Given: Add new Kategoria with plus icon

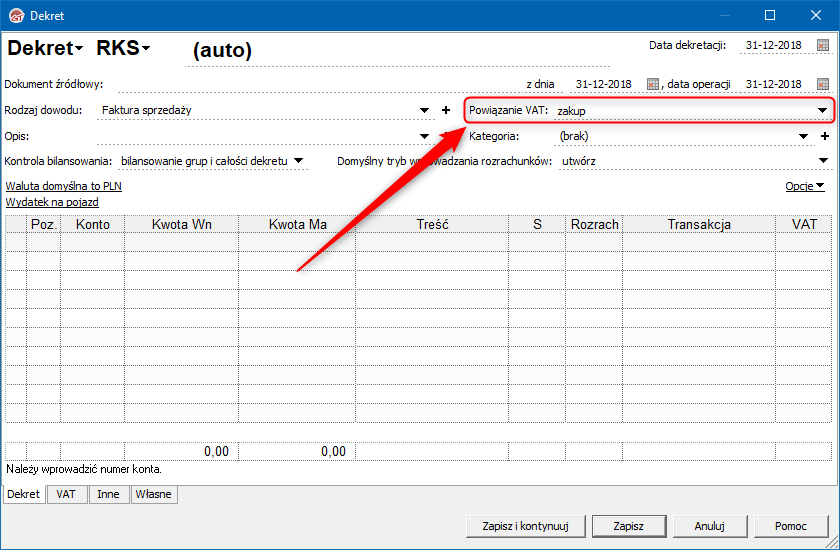Looking at the screenshot, I should 825,136.
